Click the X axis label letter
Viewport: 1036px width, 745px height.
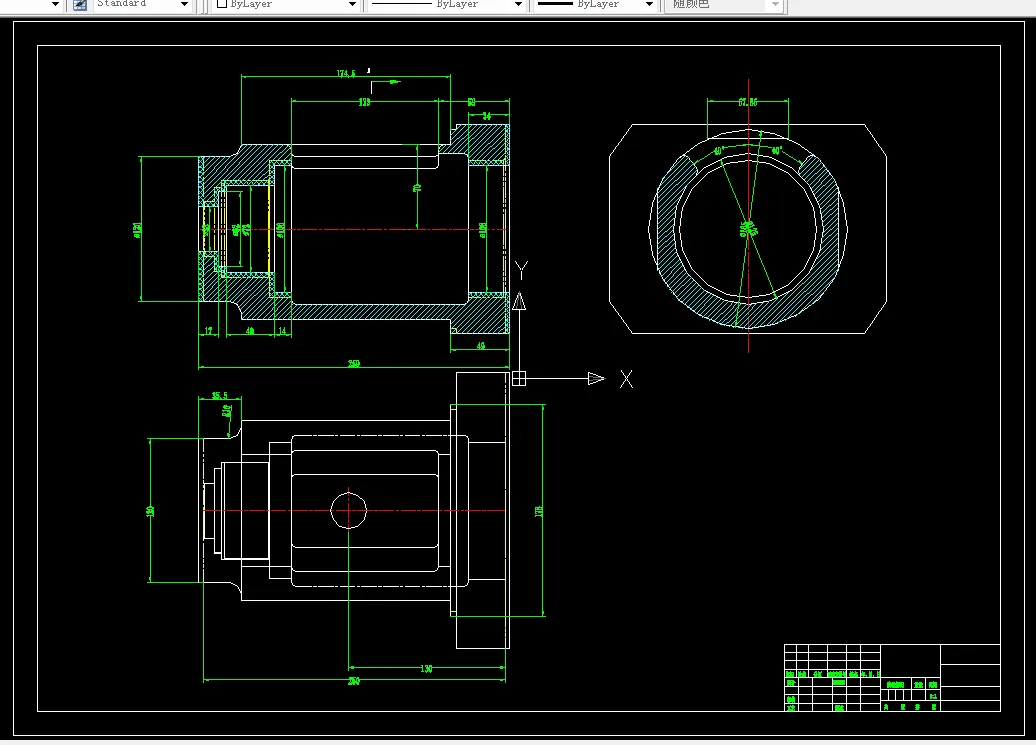click(x=626, y=379)
